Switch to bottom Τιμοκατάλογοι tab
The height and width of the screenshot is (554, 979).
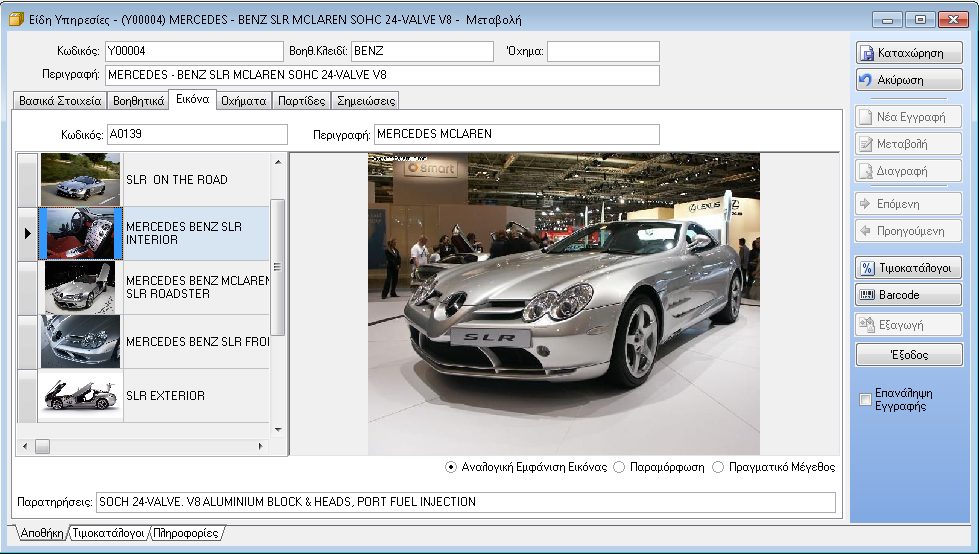point(109,533)
